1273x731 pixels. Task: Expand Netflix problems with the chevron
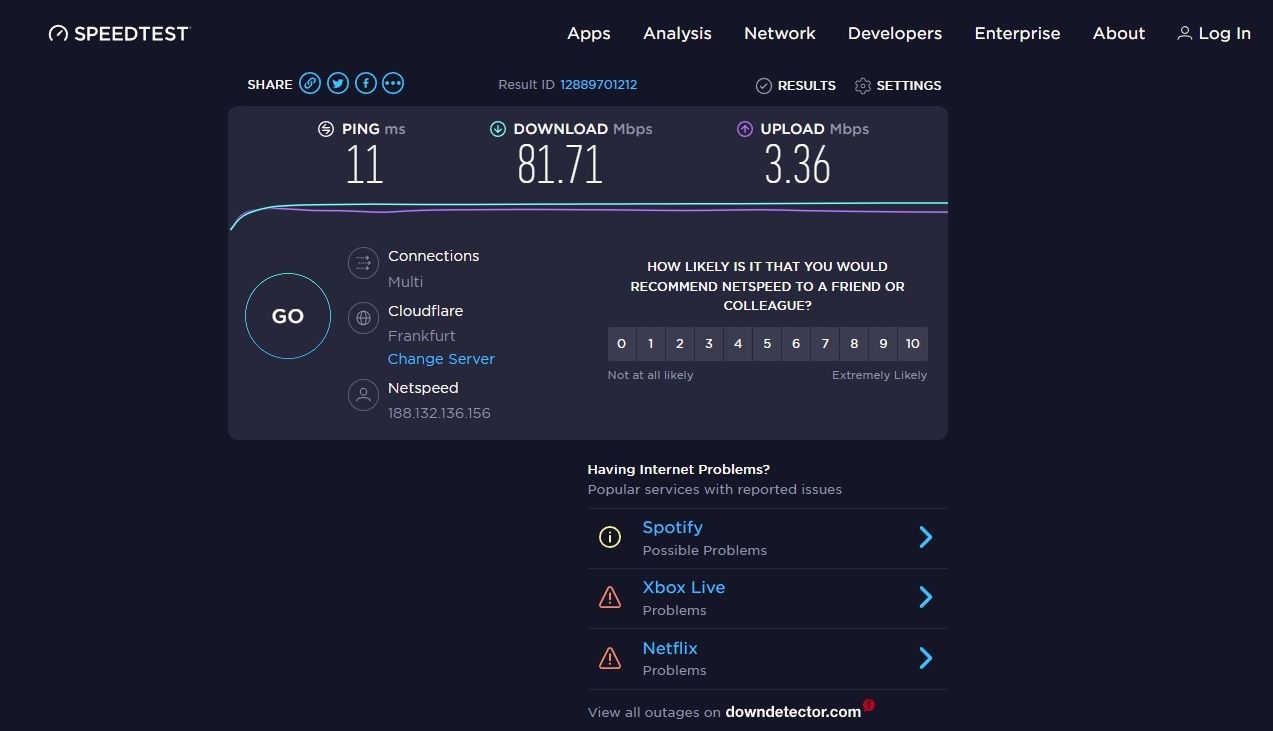pyautogui.click(x=925, y=658)
